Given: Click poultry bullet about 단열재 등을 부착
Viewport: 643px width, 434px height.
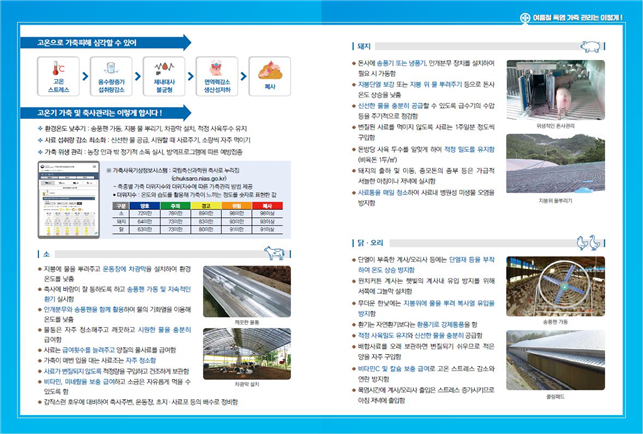Looking at the screenshot, I should point(424,265).
